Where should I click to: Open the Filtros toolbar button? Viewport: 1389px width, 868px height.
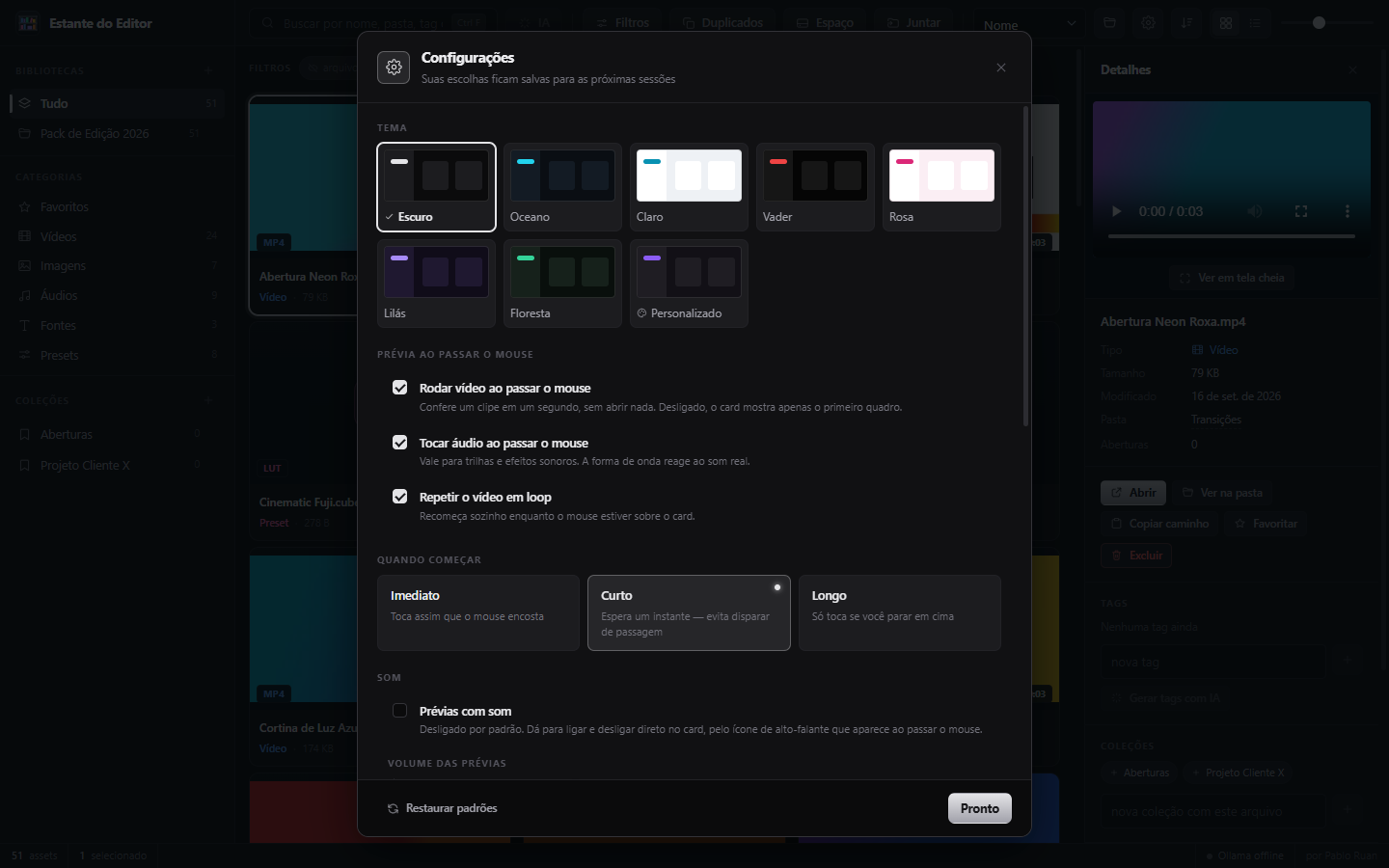pos(623,23)
